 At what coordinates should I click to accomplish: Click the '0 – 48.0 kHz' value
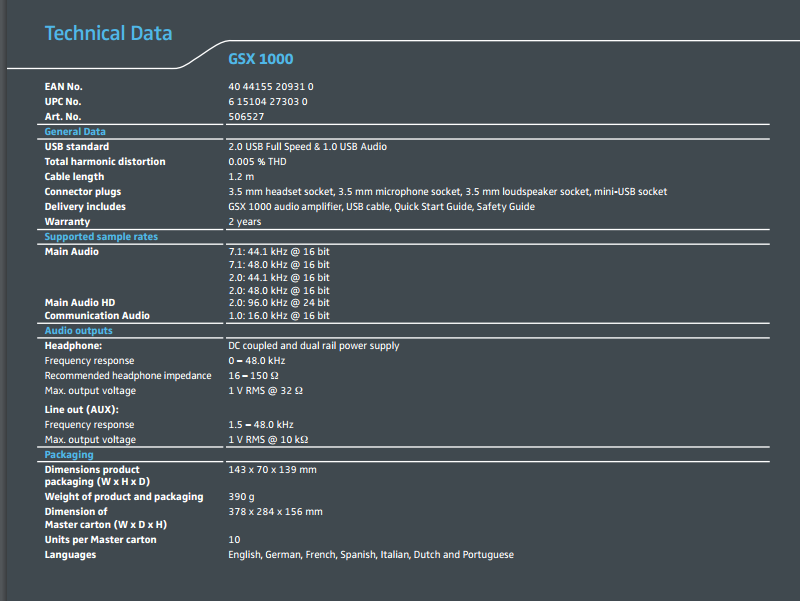coord(257,361)
